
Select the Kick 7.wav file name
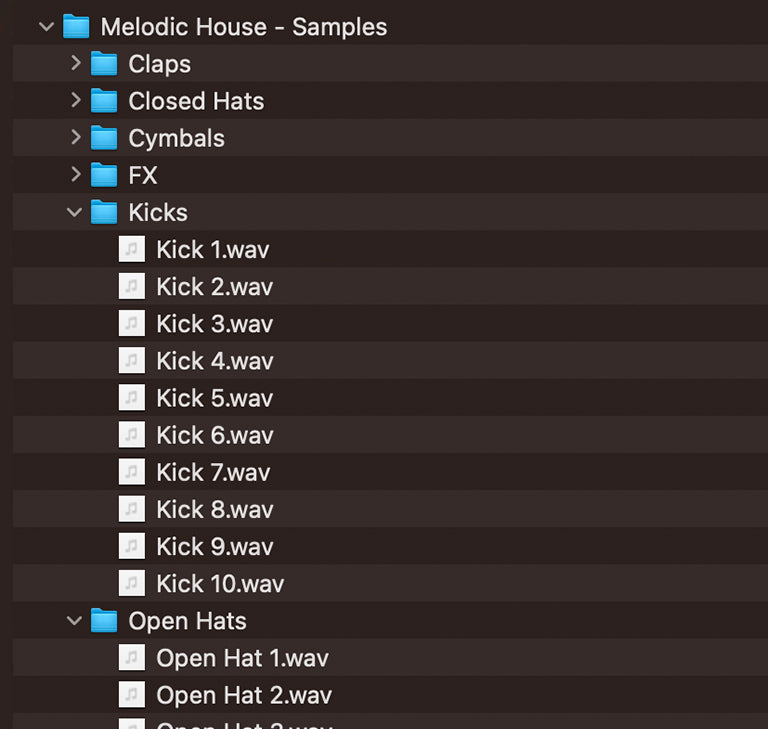pos(213,472)
